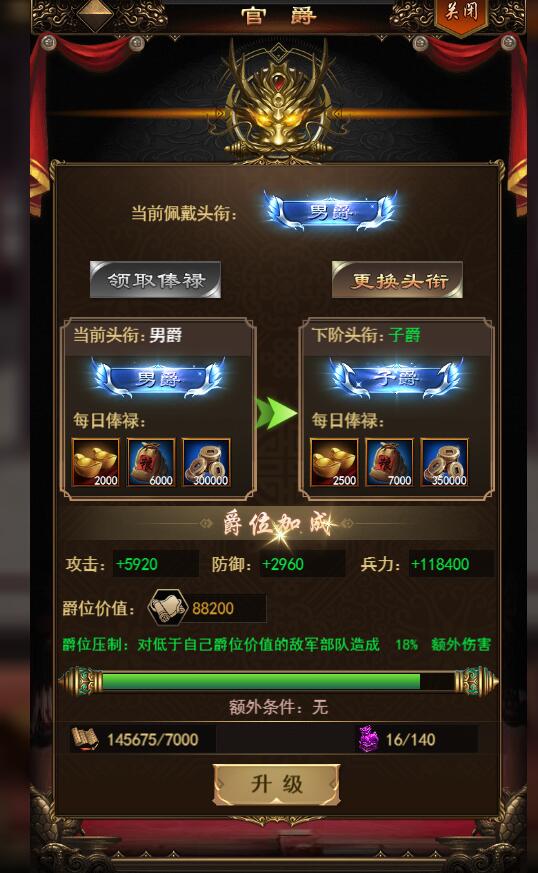The height and width of the screenshot is (873, 538).
Task: Click the 更换头衔 button
Action: click(x=397, y=279)
